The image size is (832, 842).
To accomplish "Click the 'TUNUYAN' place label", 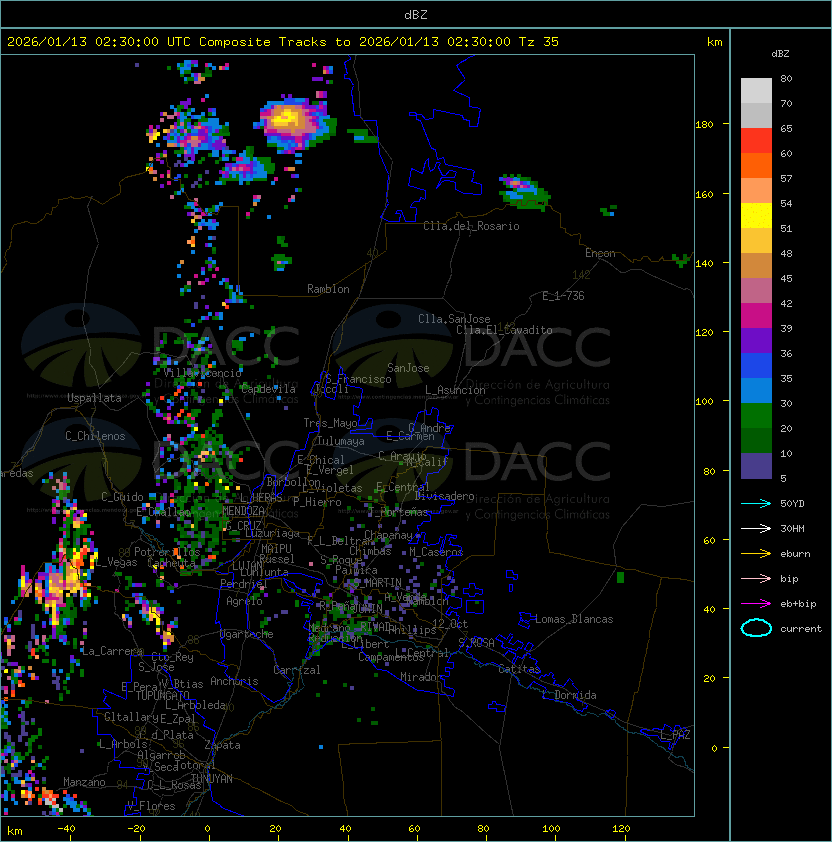I will 212,779.
